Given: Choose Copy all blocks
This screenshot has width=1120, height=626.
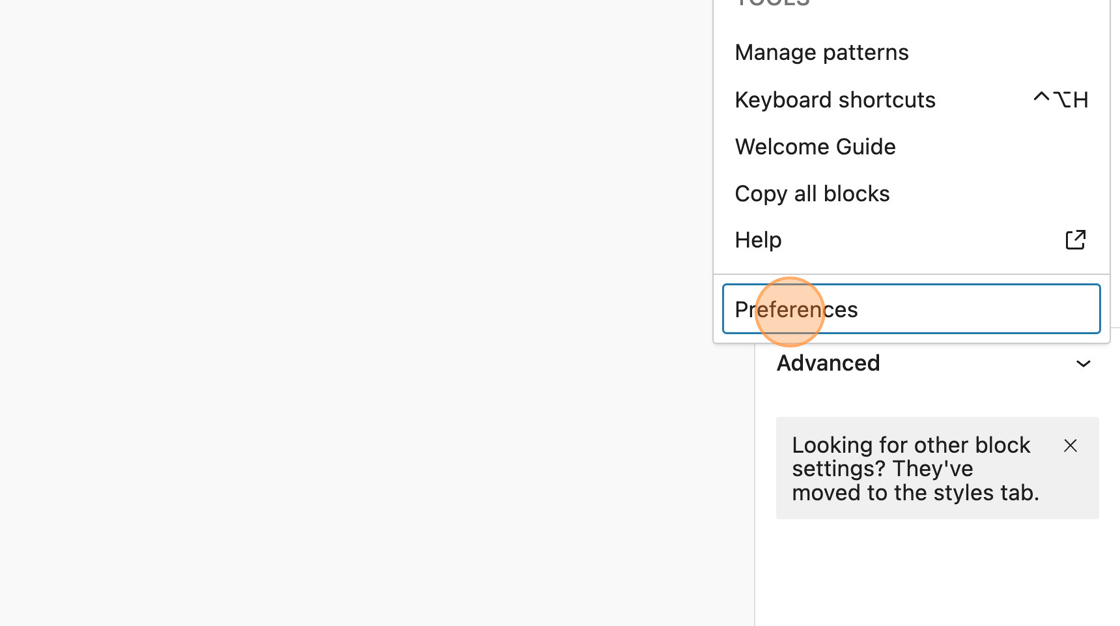Looking at the screenshot, I should (811, 194).
